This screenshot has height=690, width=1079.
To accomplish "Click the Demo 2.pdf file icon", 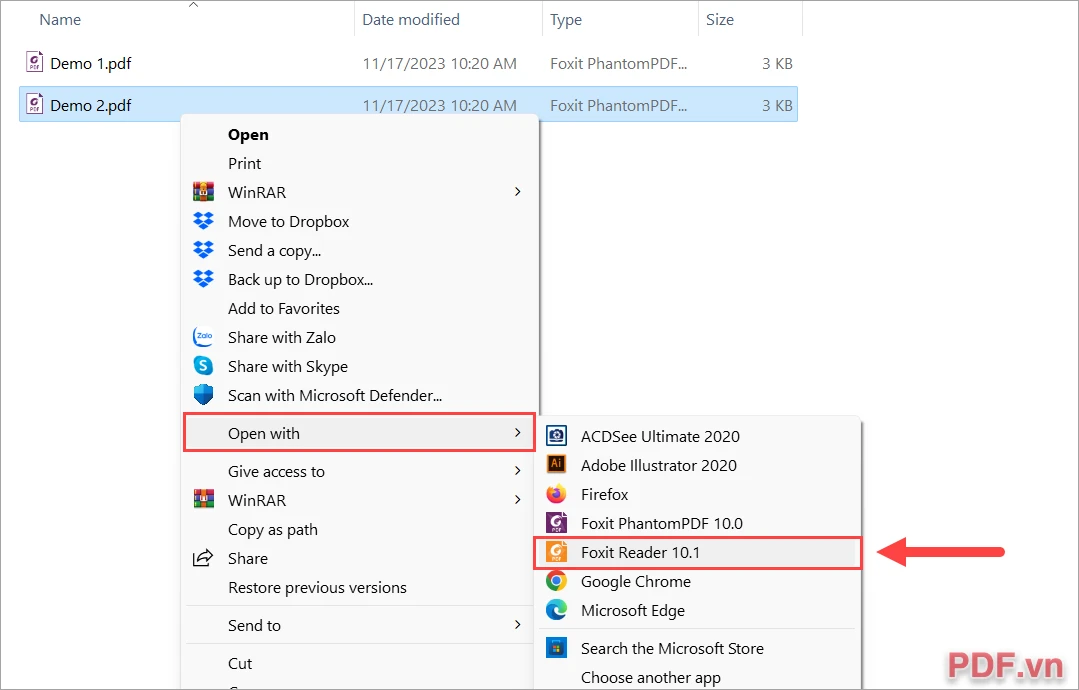I will 34,105.
